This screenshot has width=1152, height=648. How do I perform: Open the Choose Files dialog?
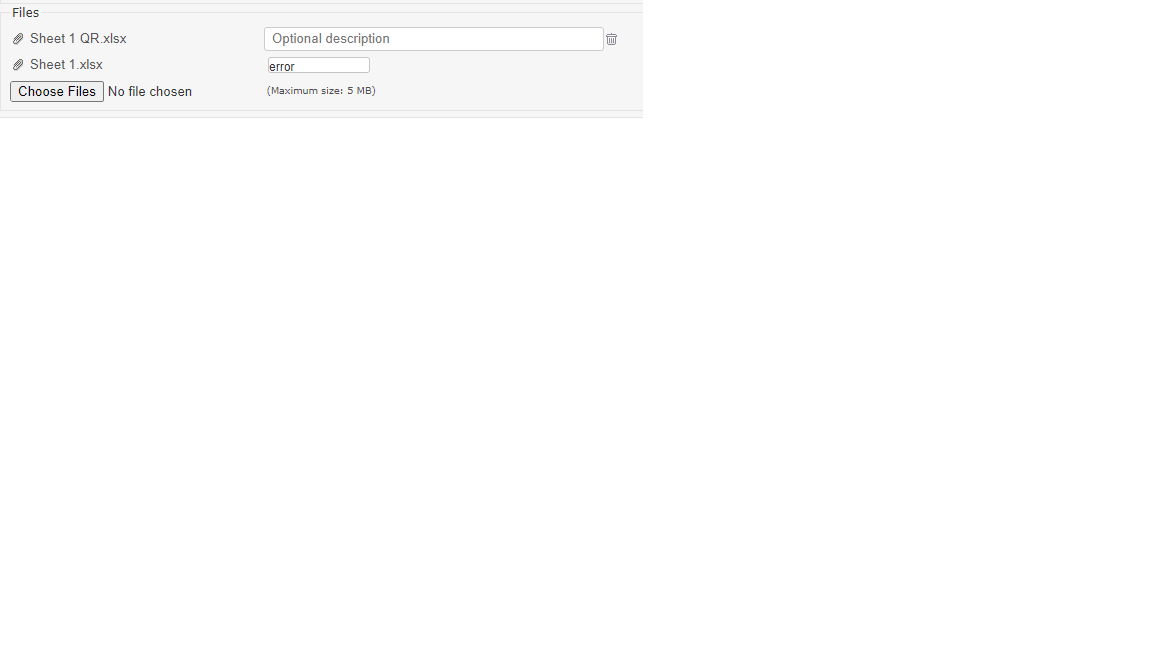pyautogui.click(x=57, y=91)
